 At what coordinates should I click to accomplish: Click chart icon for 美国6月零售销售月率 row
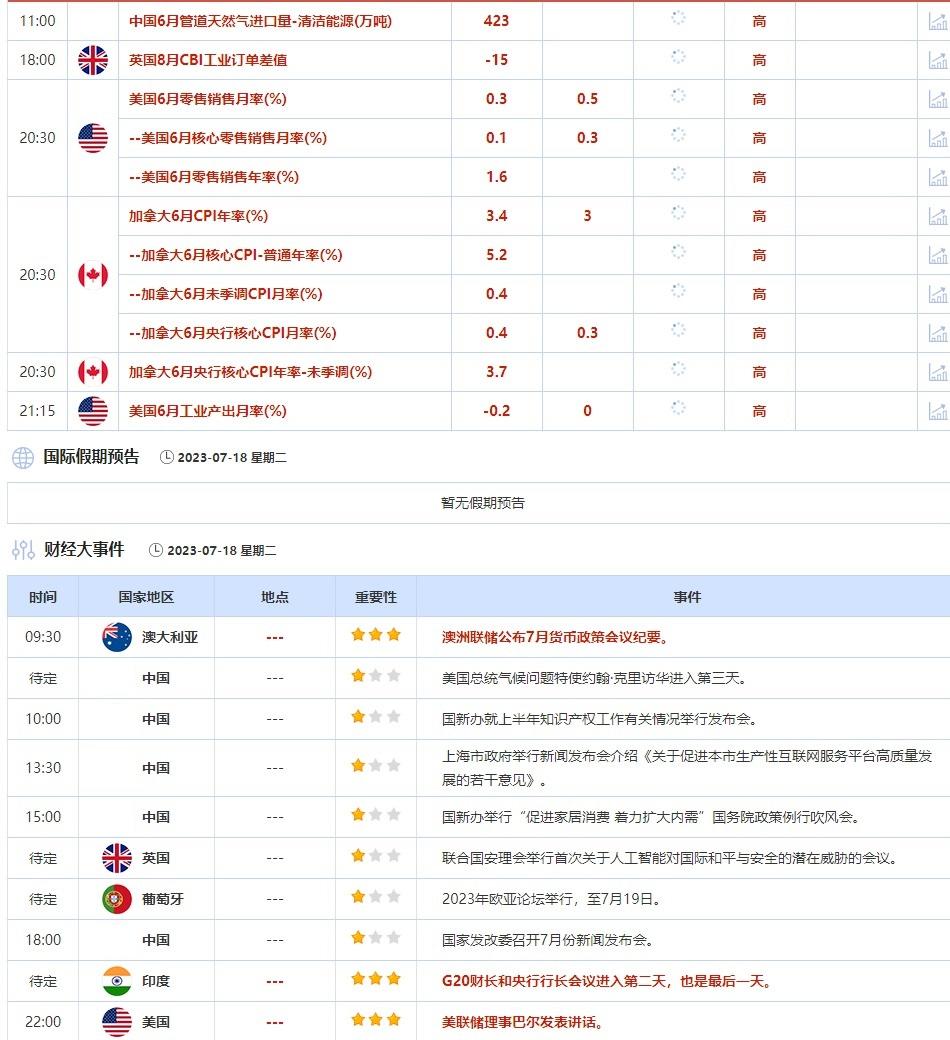coord(937,99)
